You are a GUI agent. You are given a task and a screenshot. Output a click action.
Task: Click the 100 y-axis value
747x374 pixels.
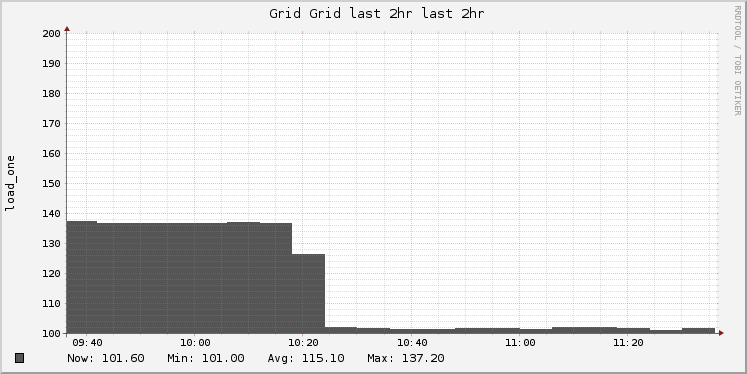[x=52, y=334]
